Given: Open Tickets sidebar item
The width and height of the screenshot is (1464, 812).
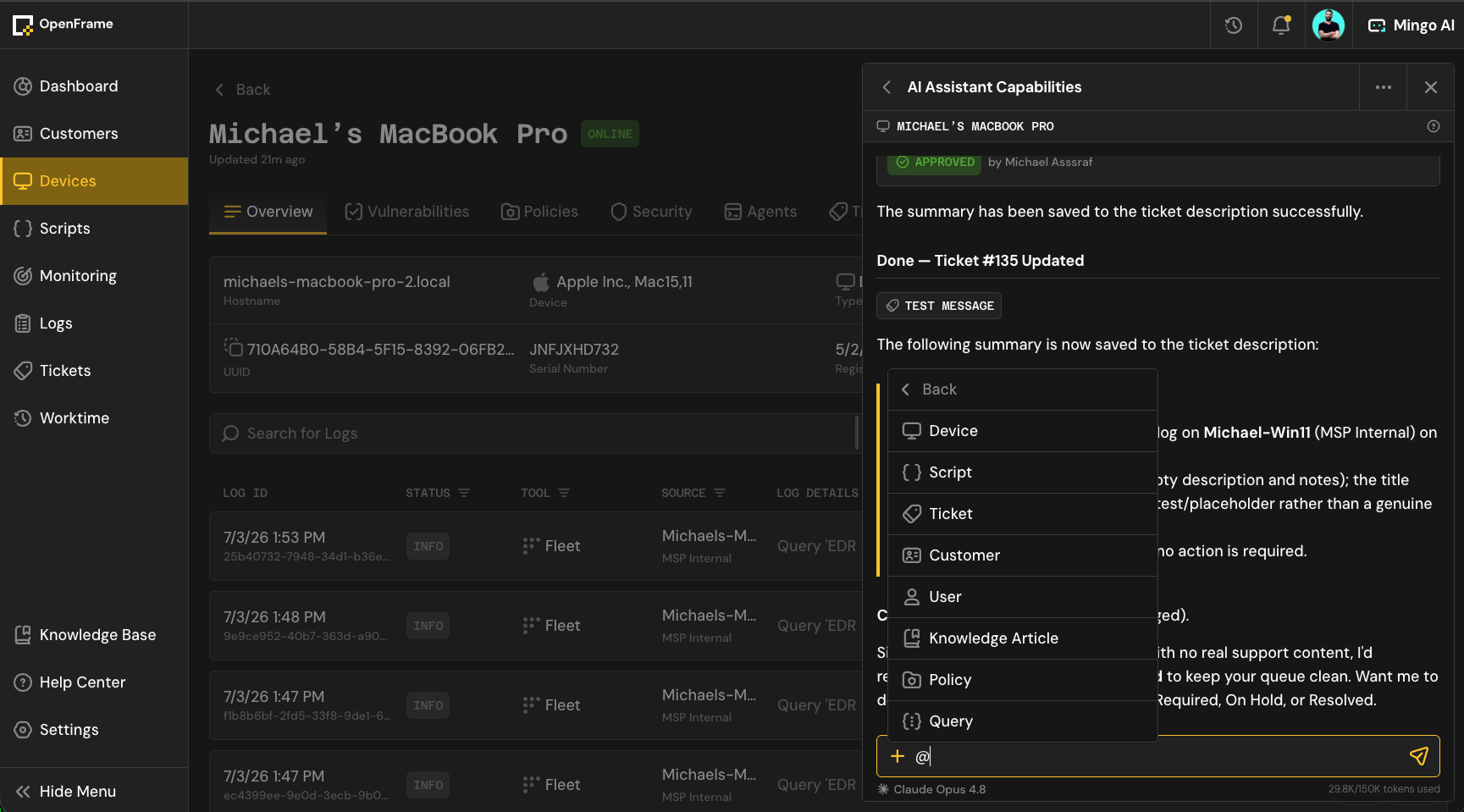Looking at the screenshot, I should tap(94, 371).
